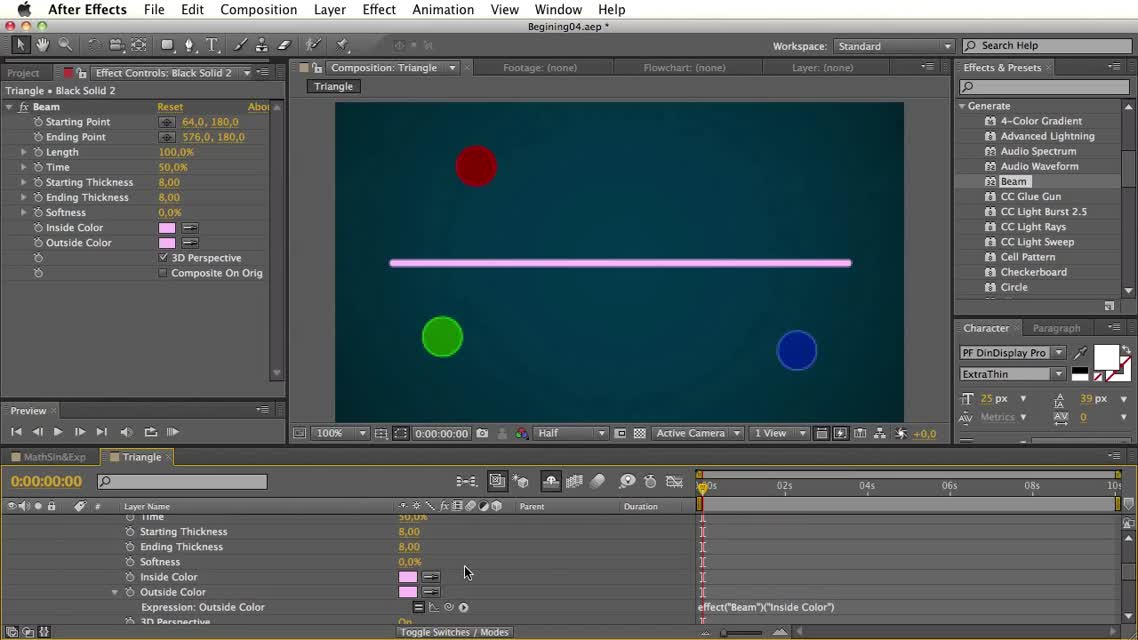
Task: Enable Motion Blur switch in timeline
Action: (x=597, y=481)
